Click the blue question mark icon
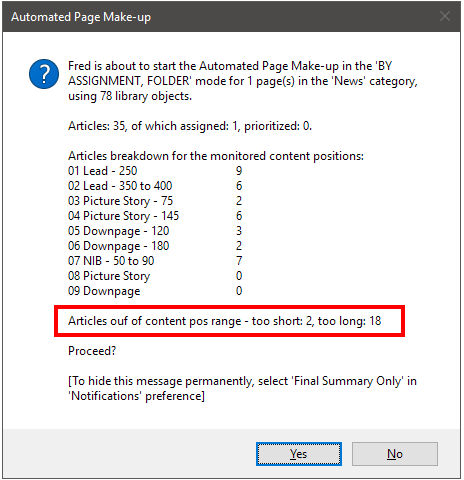 click(x=44, y=74)
